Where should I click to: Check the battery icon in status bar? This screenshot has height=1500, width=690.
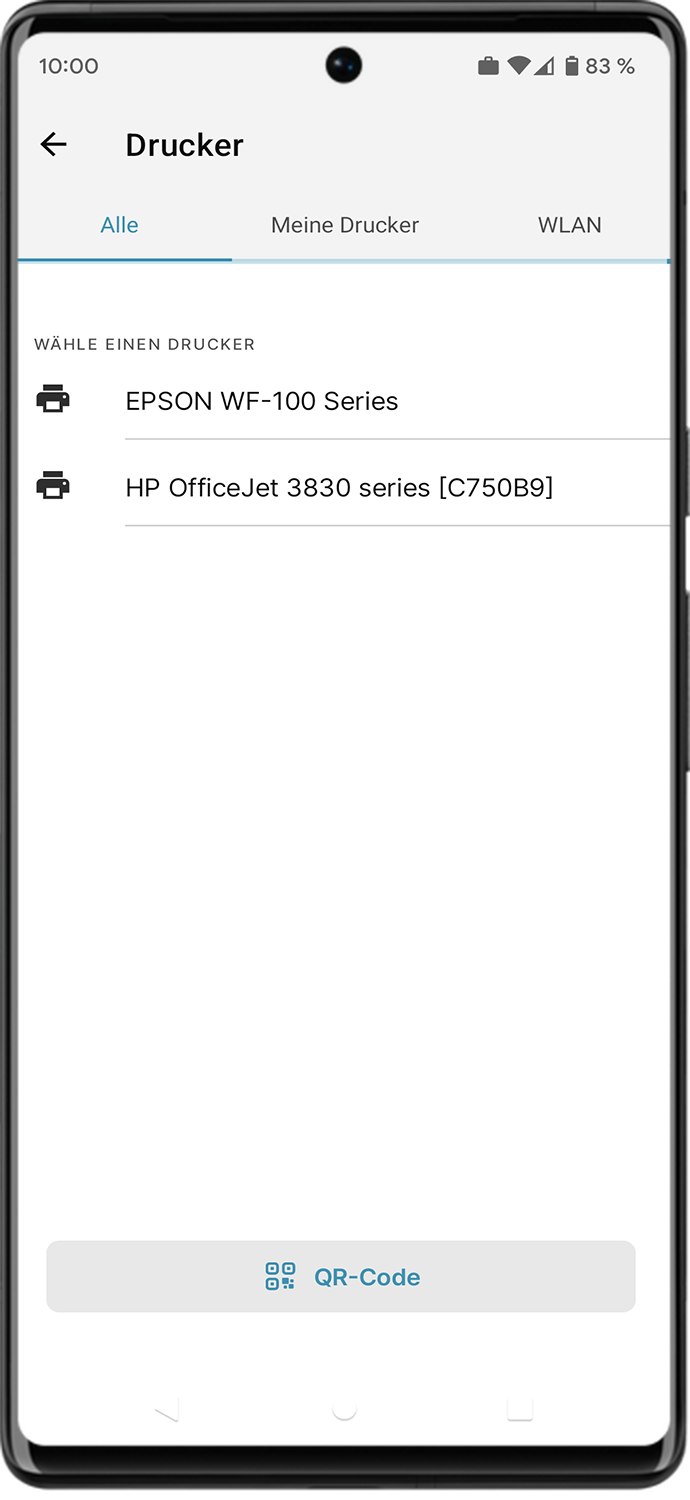pos(571,66)
